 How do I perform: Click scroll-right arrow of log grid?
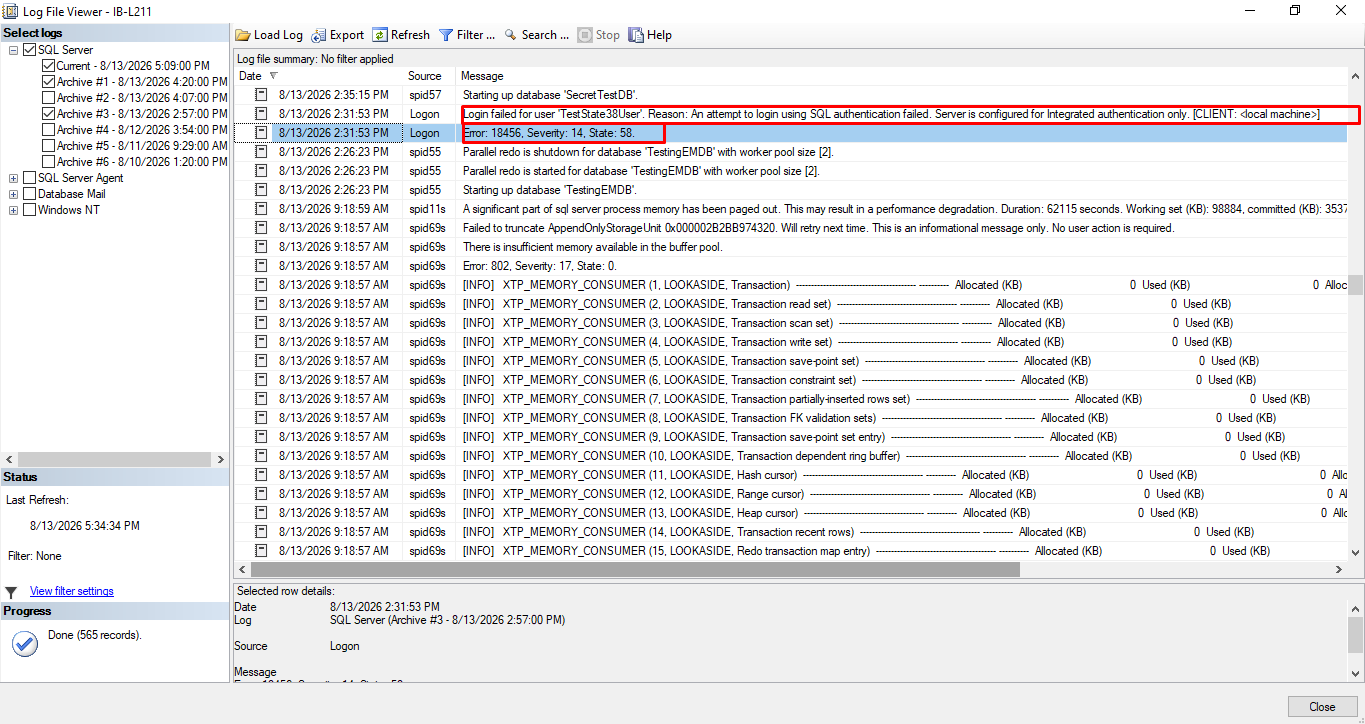tap(1339, 569)
